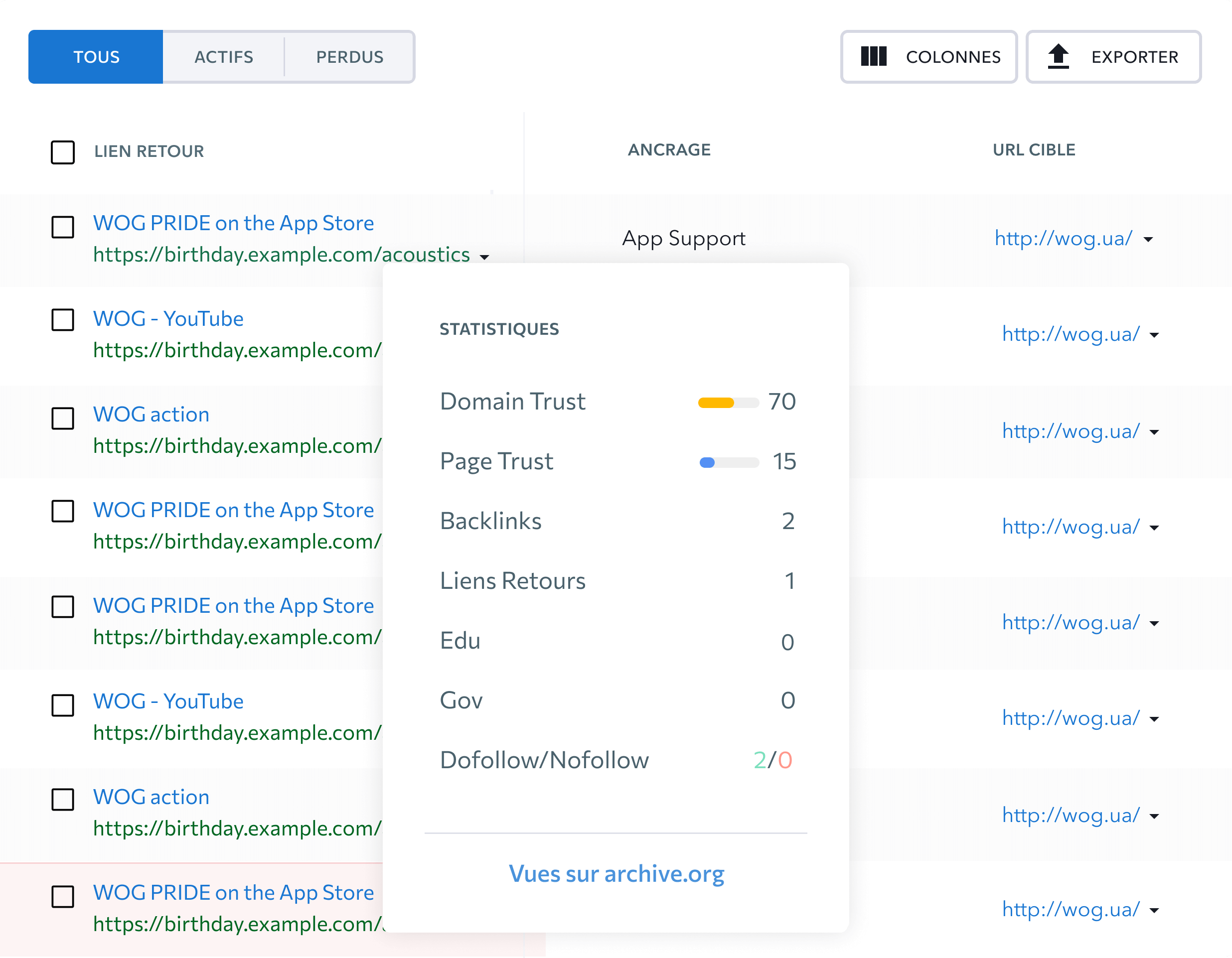
Task: Click the Gov label in statistics
Action: 462,700
